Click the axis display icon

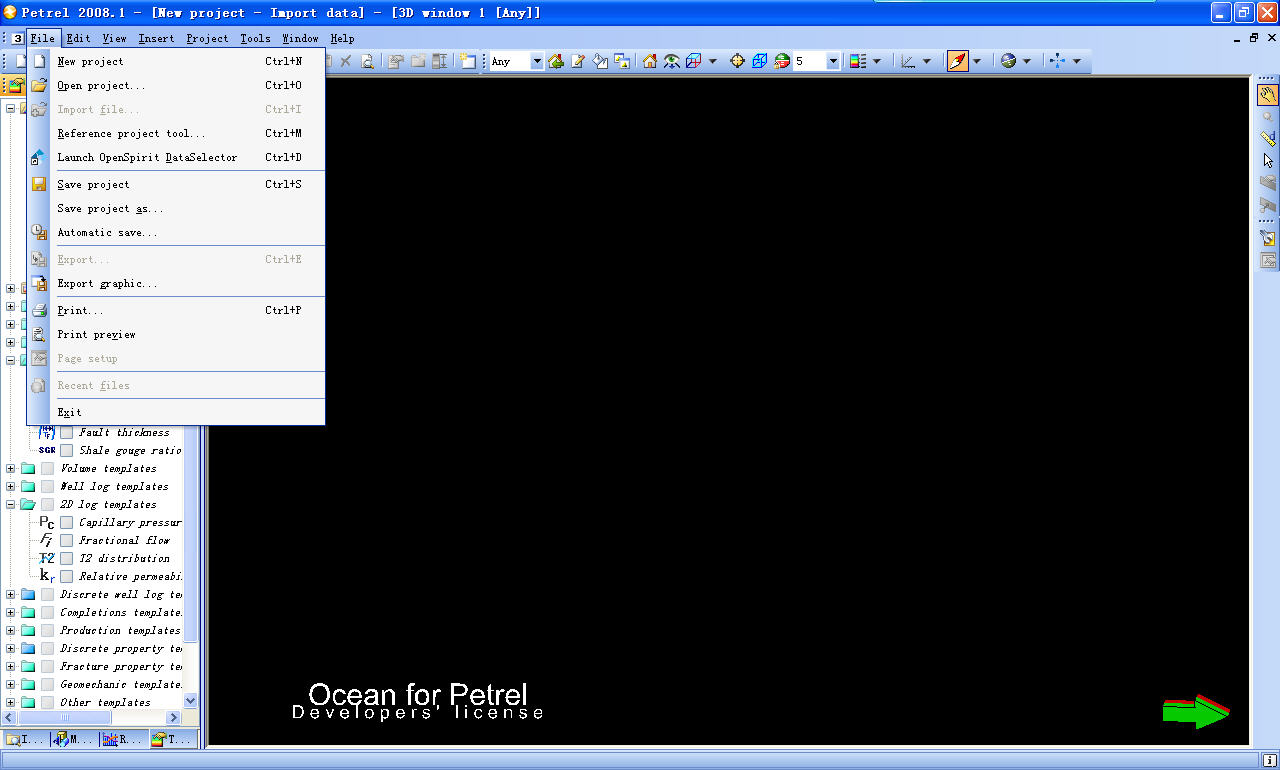pos(908,61)
